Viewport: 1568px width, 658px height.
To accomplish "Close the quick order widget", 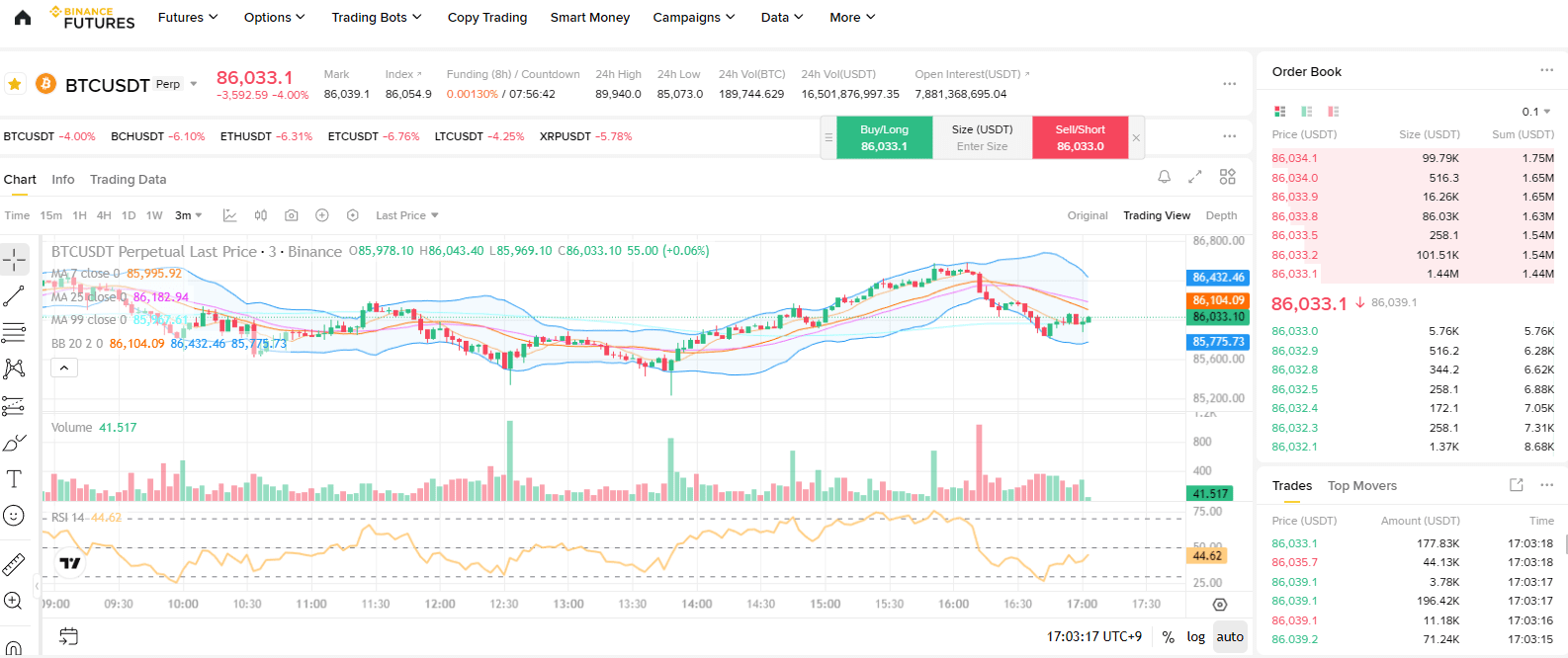I will [1136, 138].
